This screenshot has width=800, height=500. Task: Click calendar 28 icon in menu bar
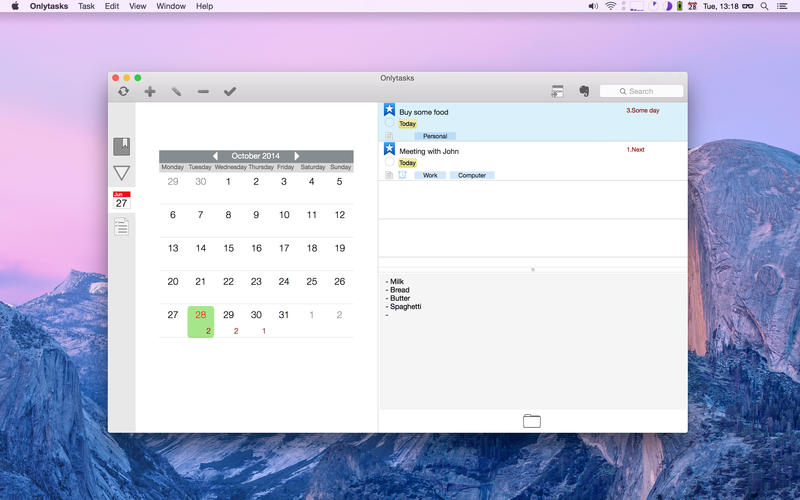692,6
